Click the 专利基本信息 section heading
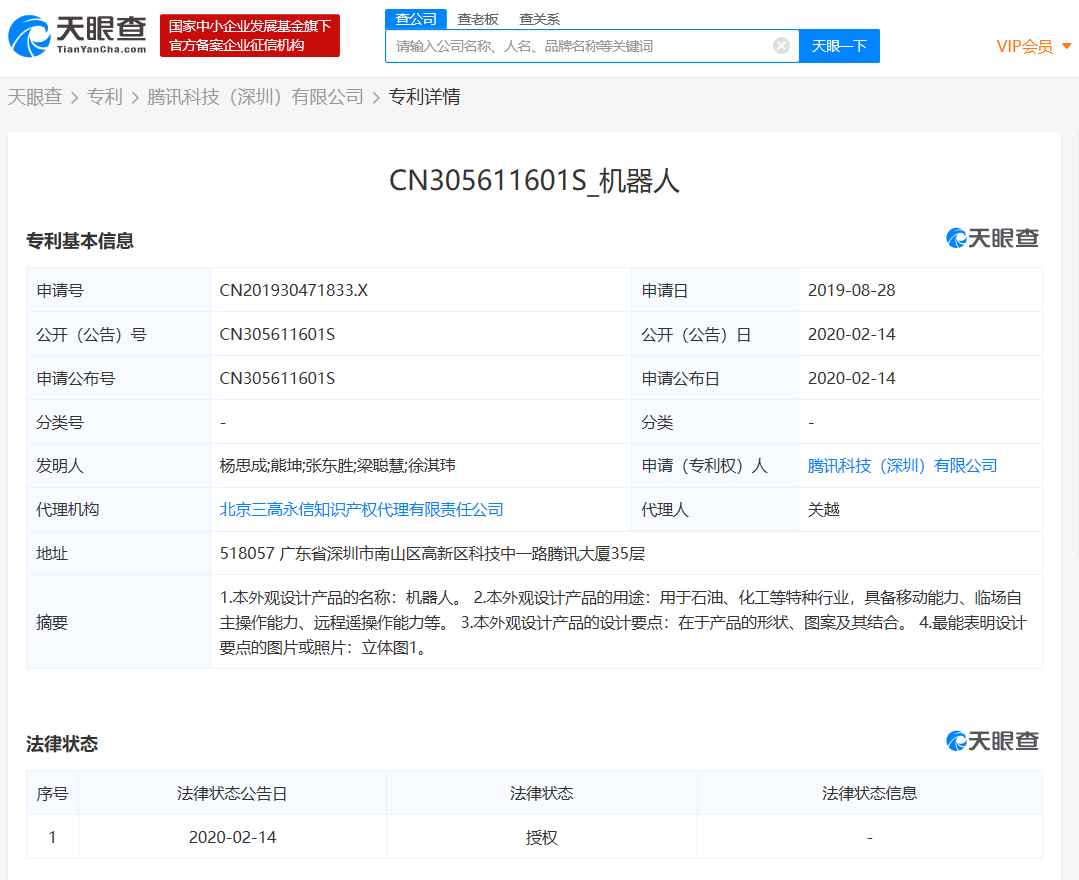The height and width of the screenshot is (880, 1079). [80, 241]
